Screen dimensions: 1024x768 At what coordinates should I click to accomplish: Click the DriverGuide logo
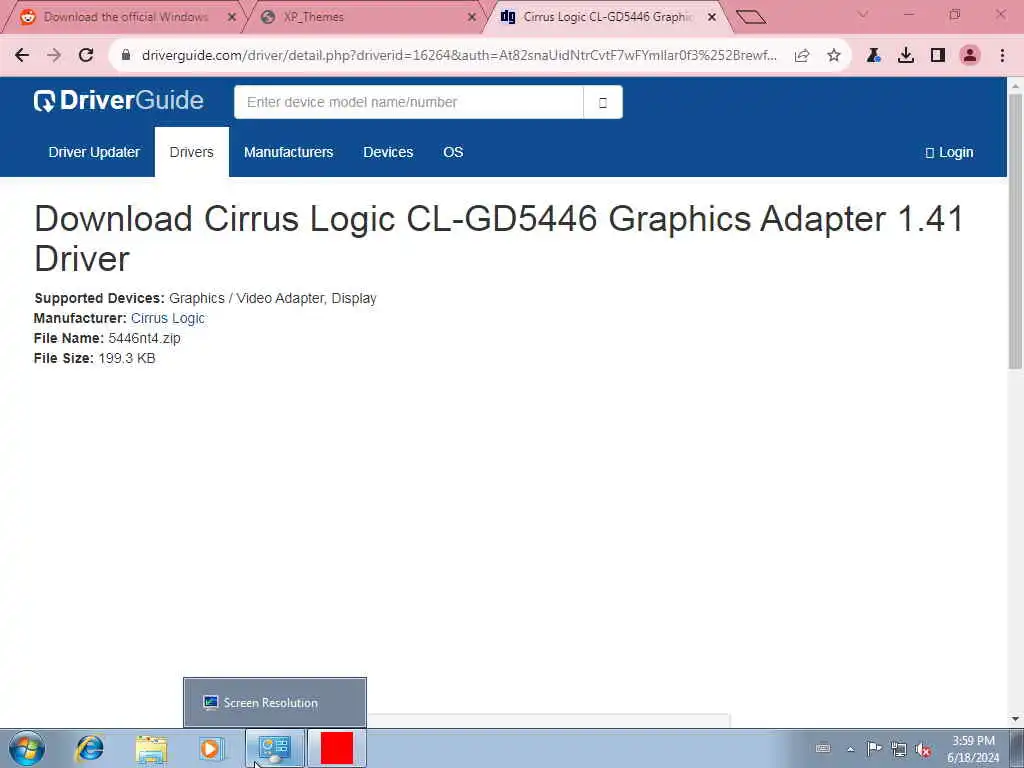coord(118,101)
